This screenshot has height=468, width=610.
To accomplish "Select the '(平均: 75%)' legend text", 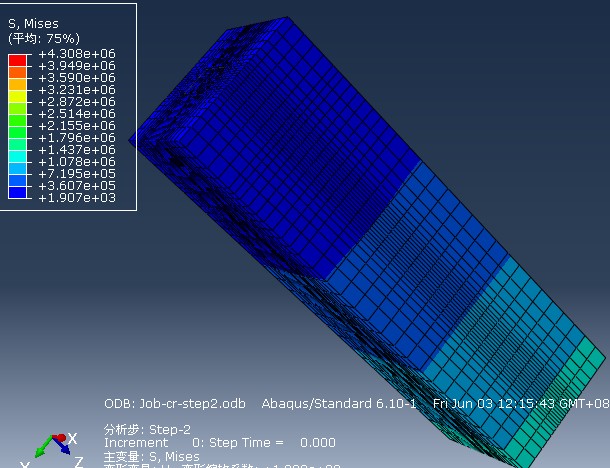I will 44,39.
